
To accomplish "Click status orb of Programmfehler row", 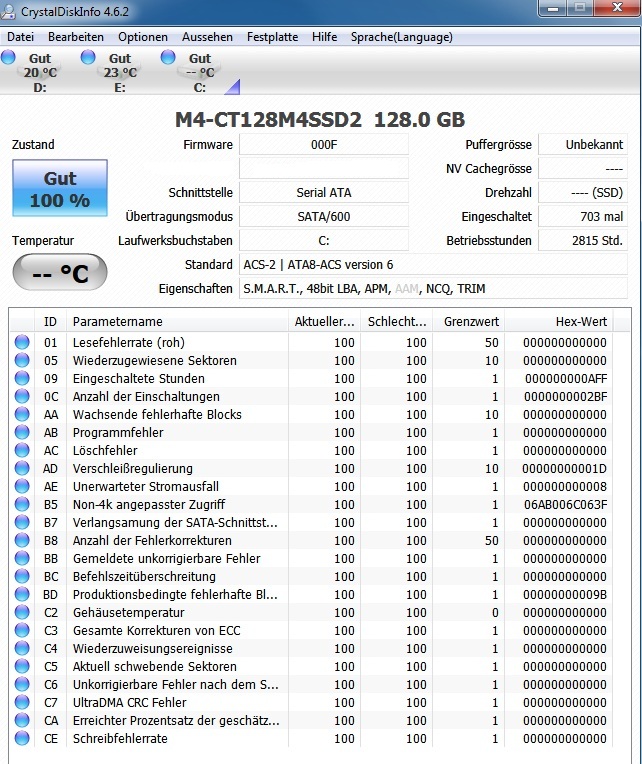I will (x=22, y=432).
